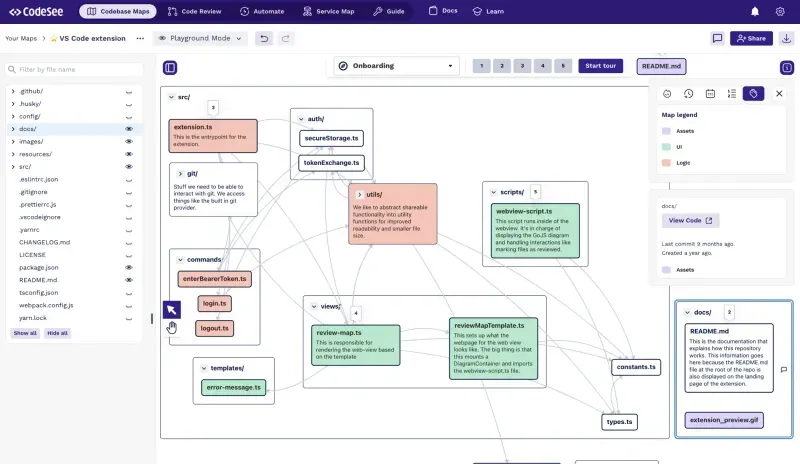
Task: Switch to the Code Review tab
Action: click(x=194, y=11)
